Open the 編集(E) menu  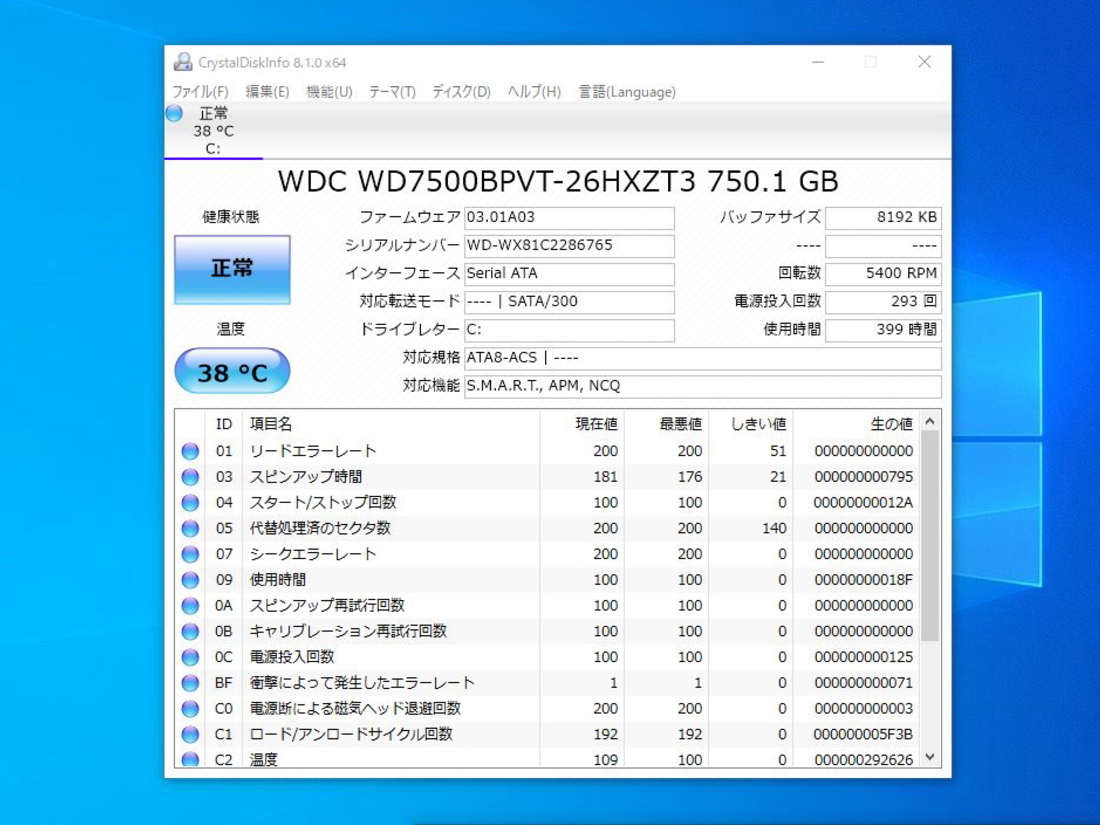(267, 92)
